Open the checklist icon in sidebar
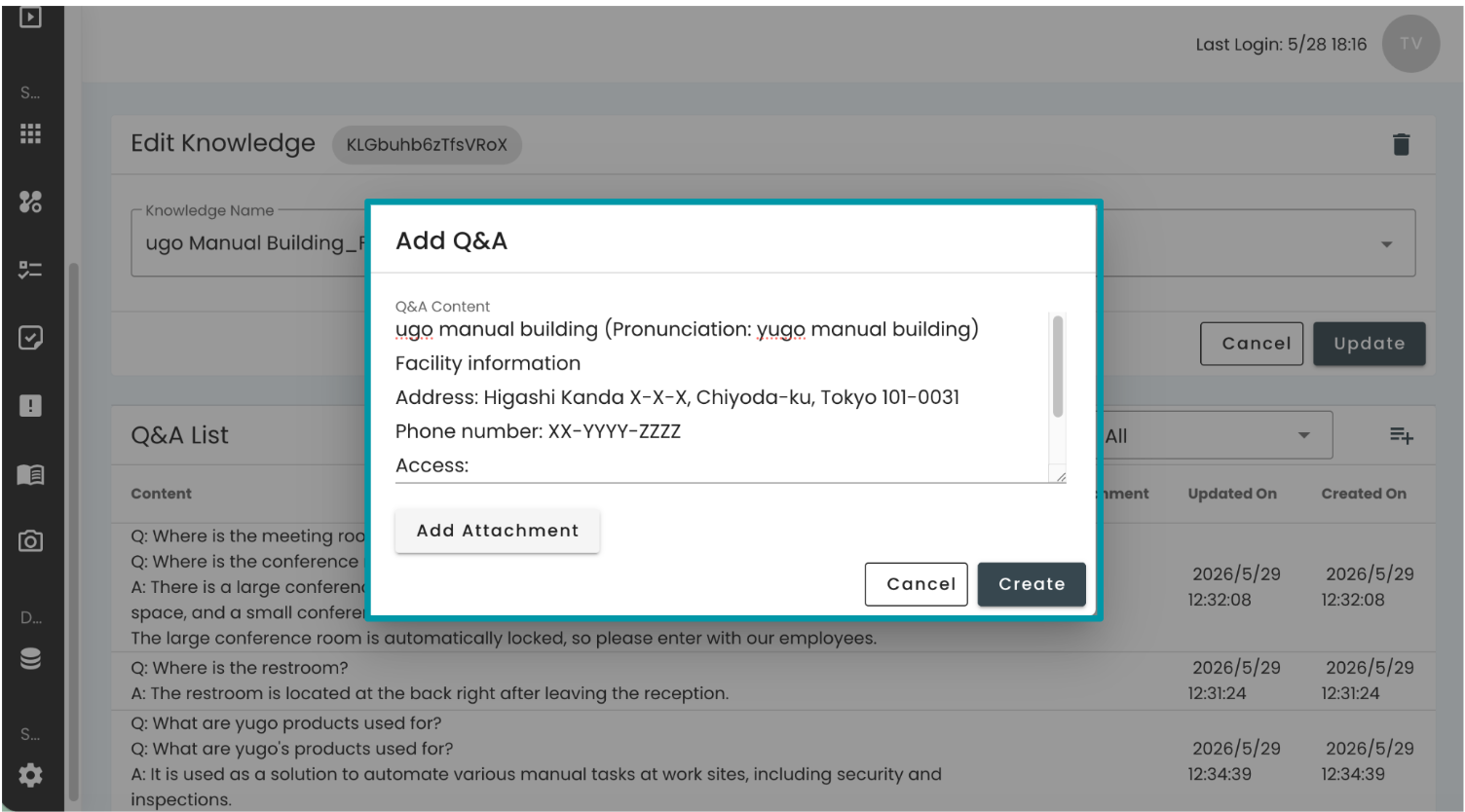The height and width of the screenshot is (812, 1465). tap(30, 270)
